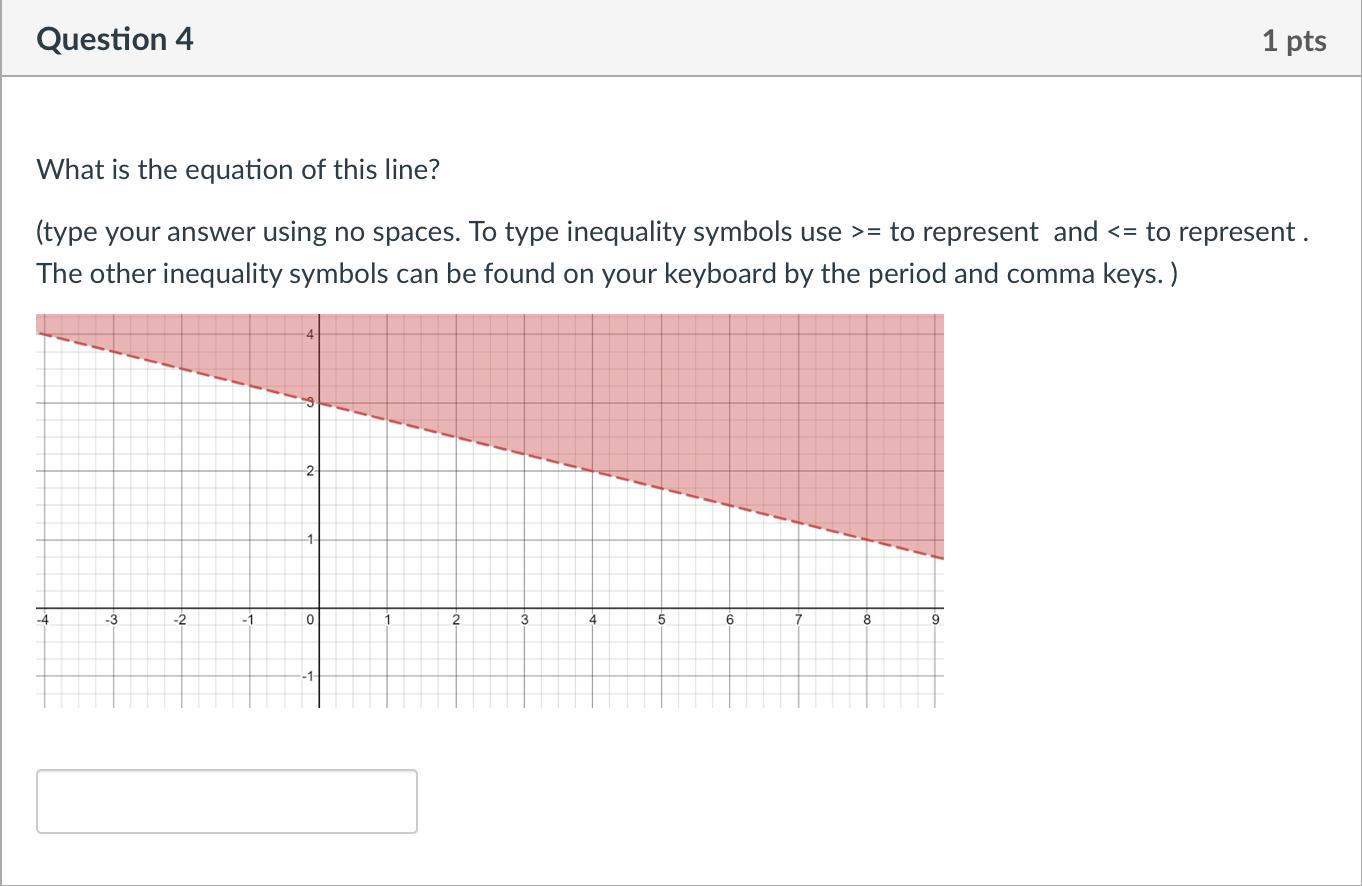Click the x-axis label '2'
The image size is (1362, 886).
[456, 620]
